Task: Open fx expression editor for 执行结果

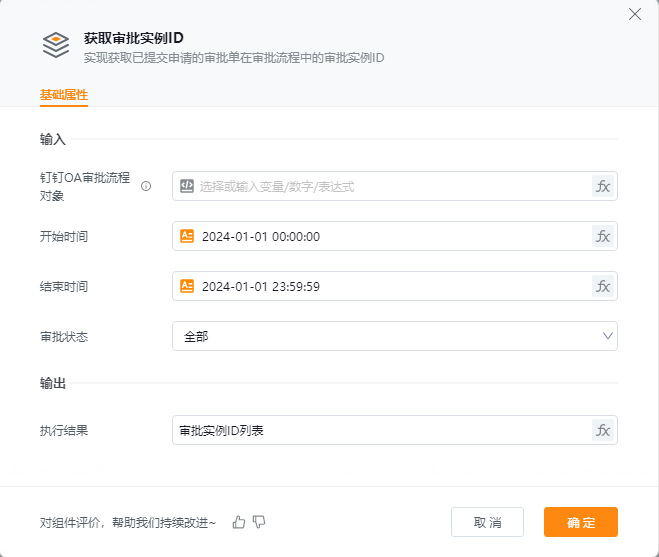Action: pyautogui.click(x=603, y=430)
